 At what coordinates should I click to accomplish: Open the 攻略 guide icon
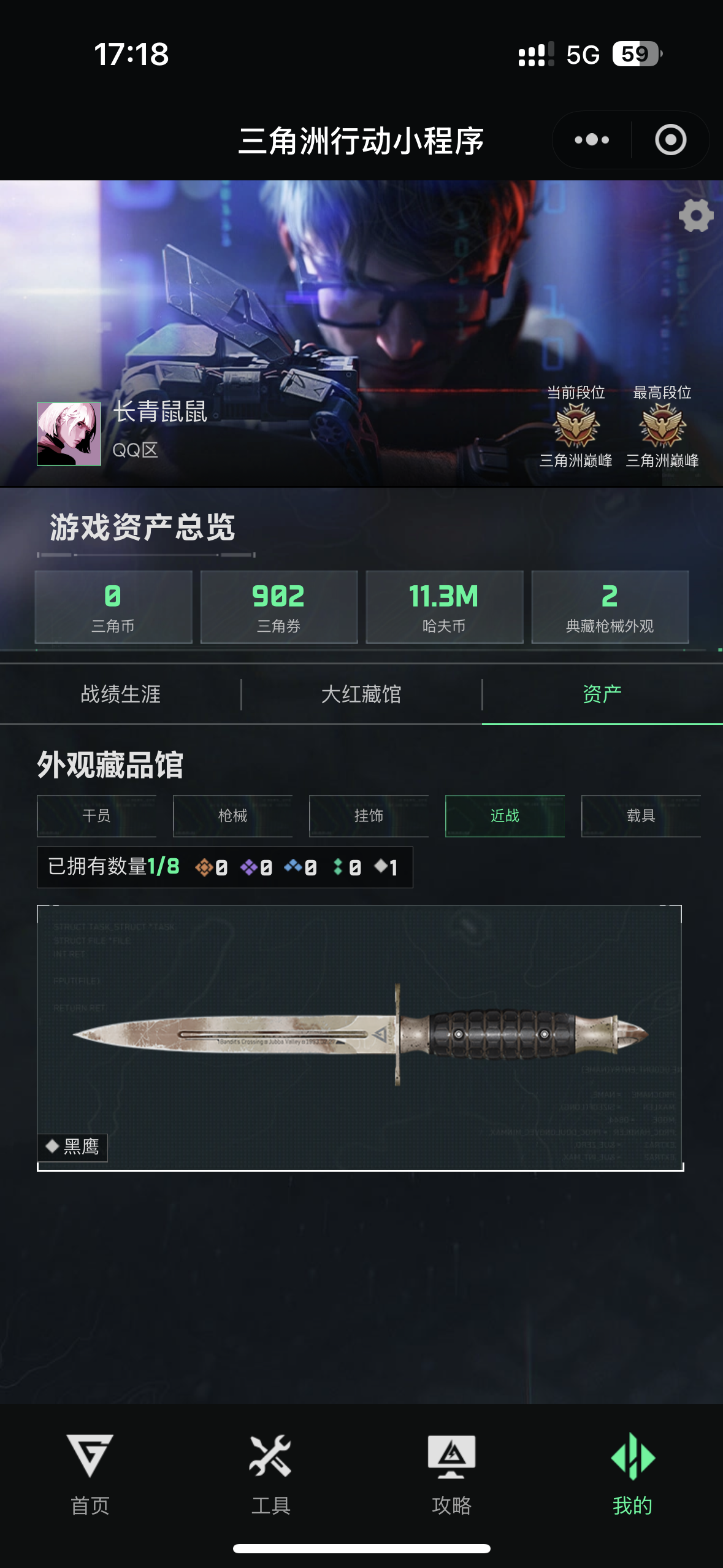[451, 1456]
